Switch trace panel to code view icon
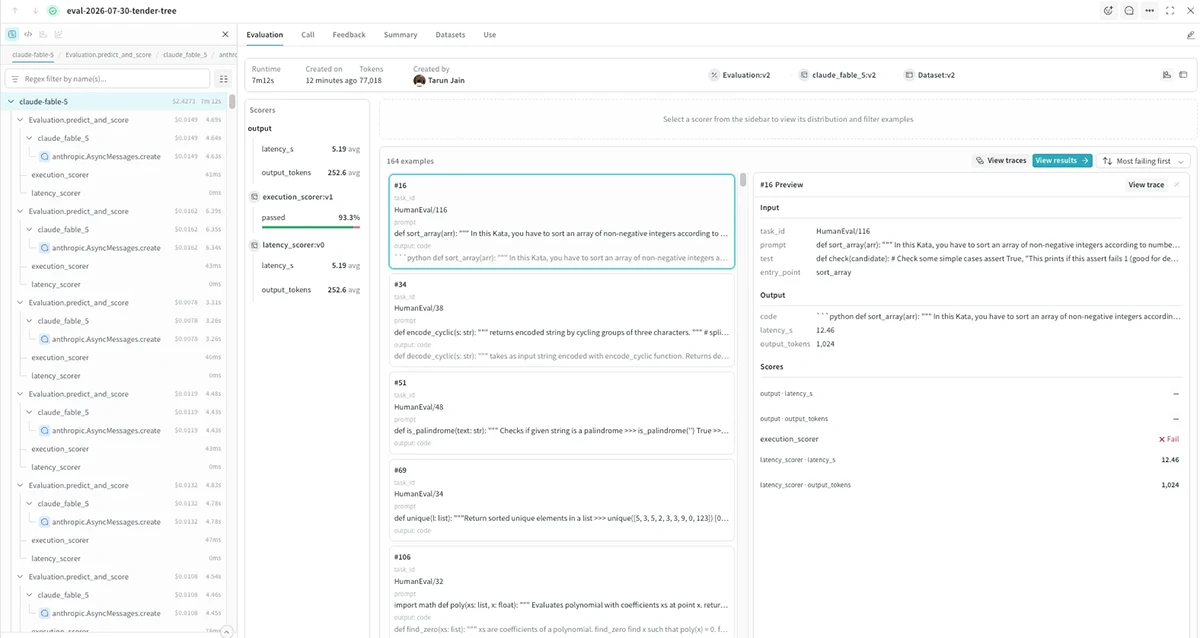The height and width of the screenshot is (638, 1200). point(28,34)
